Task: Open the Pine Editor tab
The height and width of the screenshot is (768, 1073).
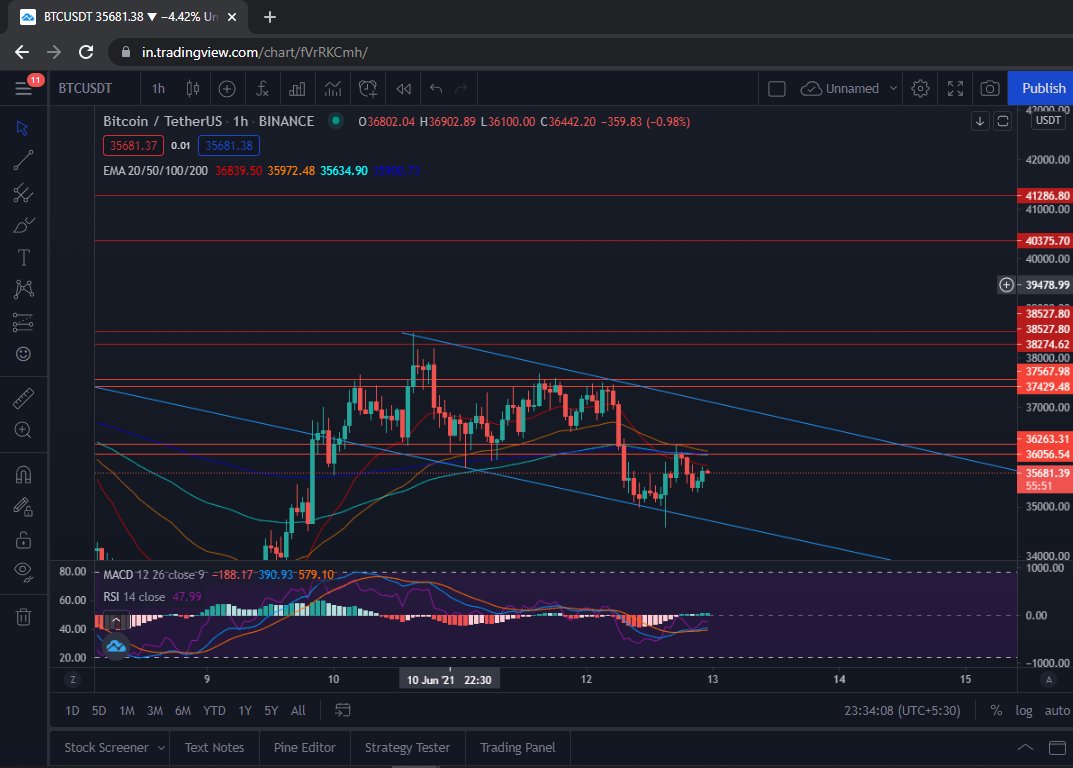Action: pos(305,747)
